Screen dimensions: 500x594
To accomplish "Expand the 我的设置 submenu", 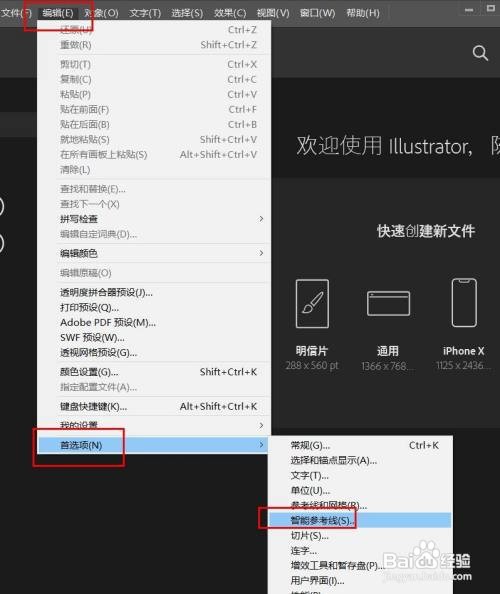I will 154,425.
